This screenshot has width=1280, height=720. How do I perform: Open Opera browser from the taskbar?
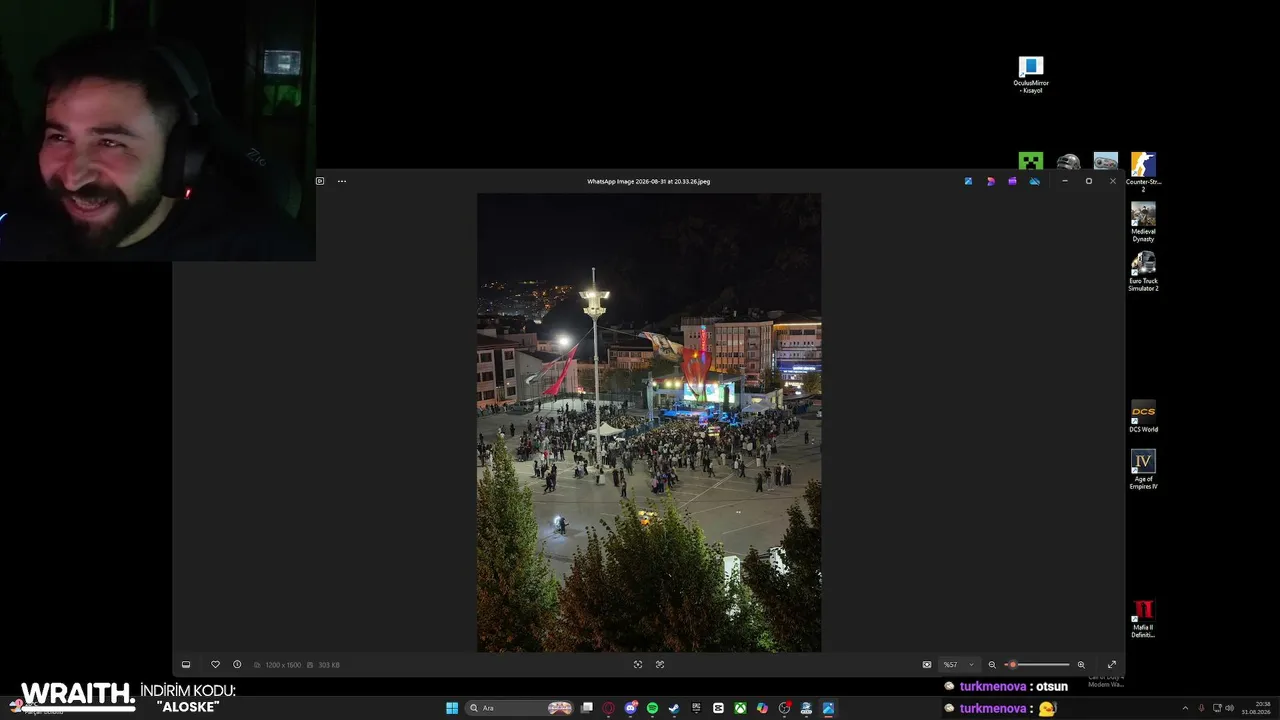(x=609, y=708)
